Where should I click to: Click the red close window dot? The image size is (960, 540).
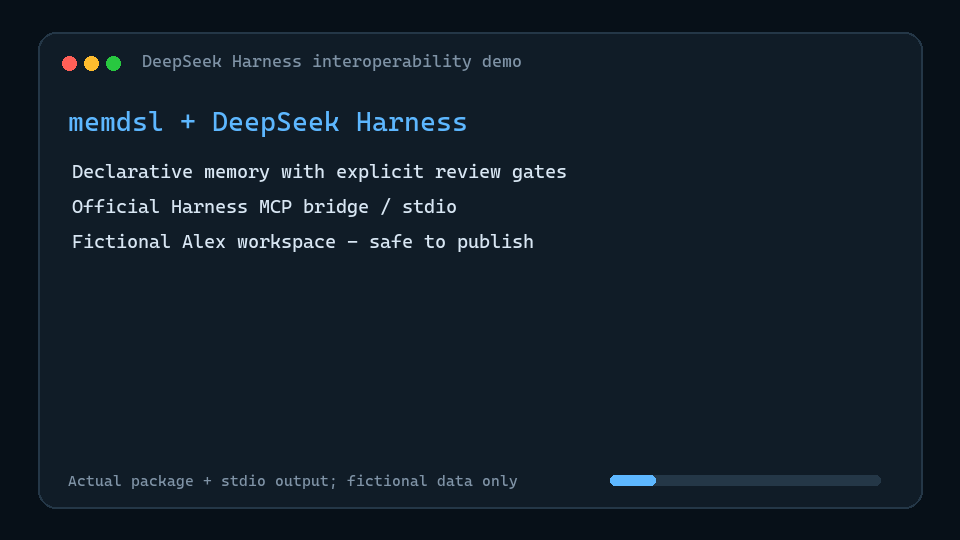[x=69, y=63]
